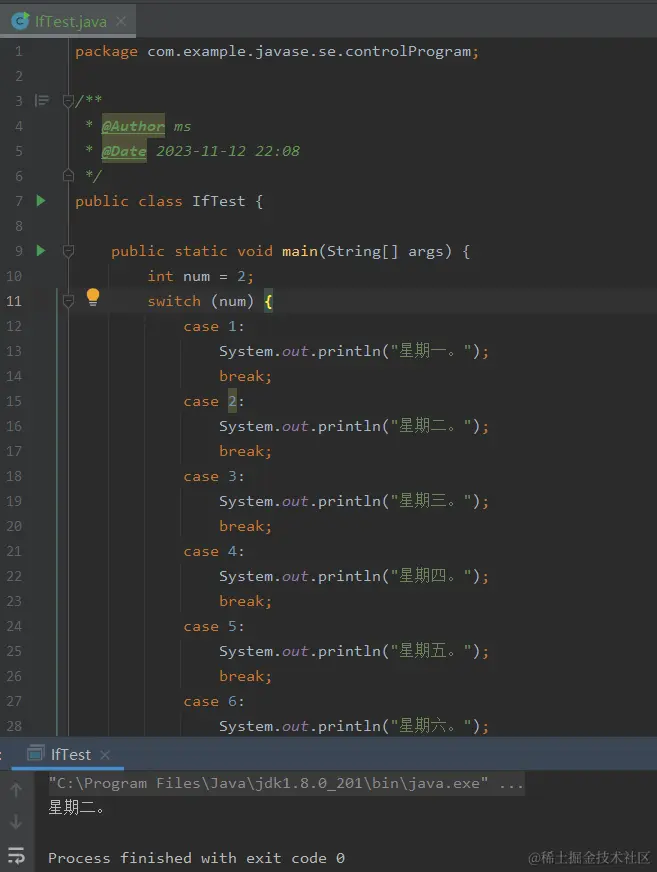Toggle rendered view of the Javadoc comment

pyautogui.click(x=42, y=100)
